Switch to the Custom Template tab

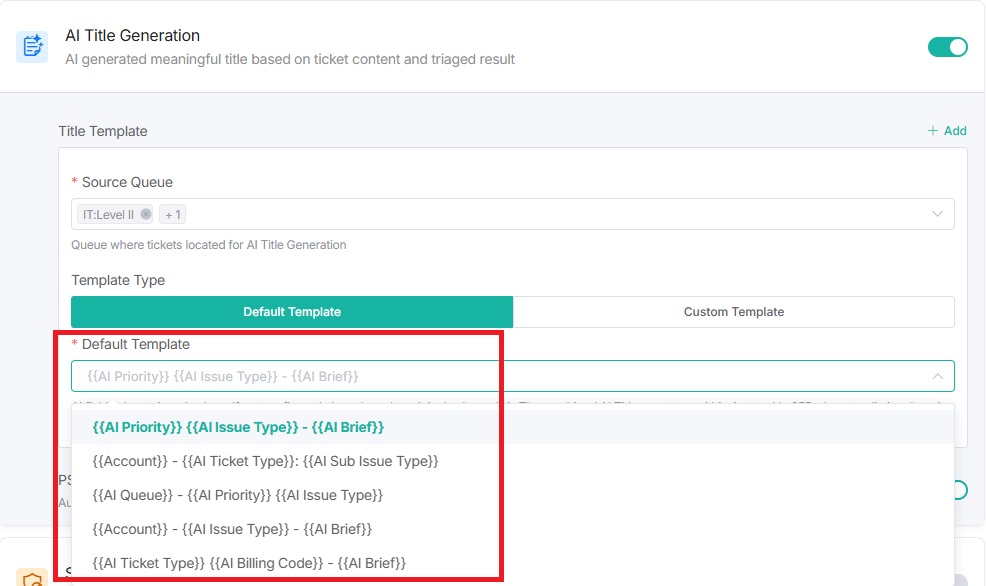tap(733, 312)
